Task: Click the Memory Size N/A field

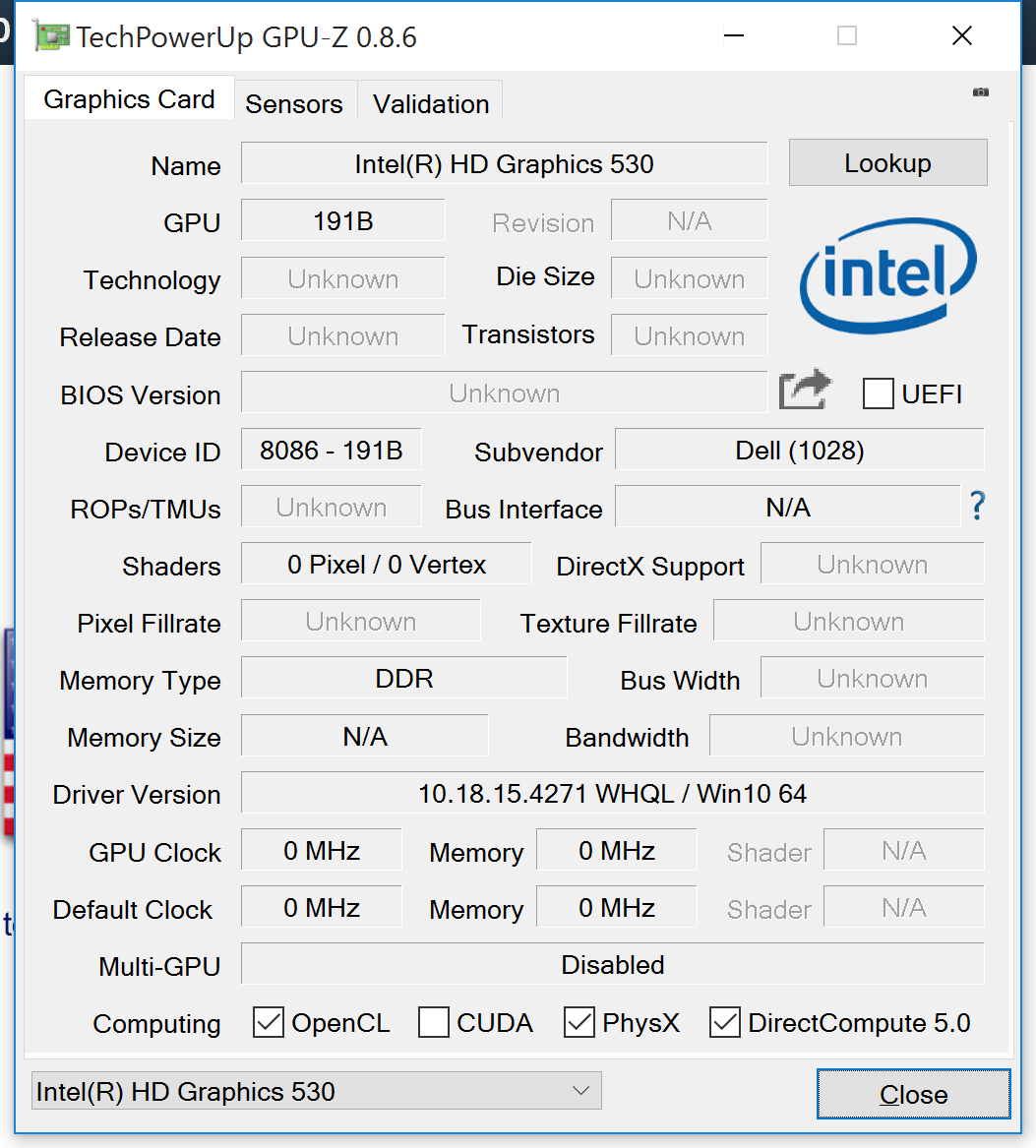Action: [x=365, y=736]
